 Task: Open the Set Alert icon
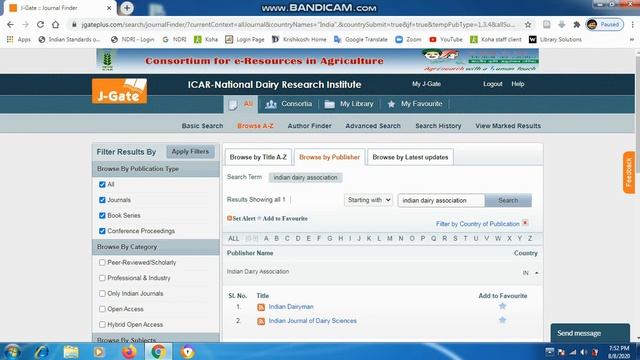(229, 218)
